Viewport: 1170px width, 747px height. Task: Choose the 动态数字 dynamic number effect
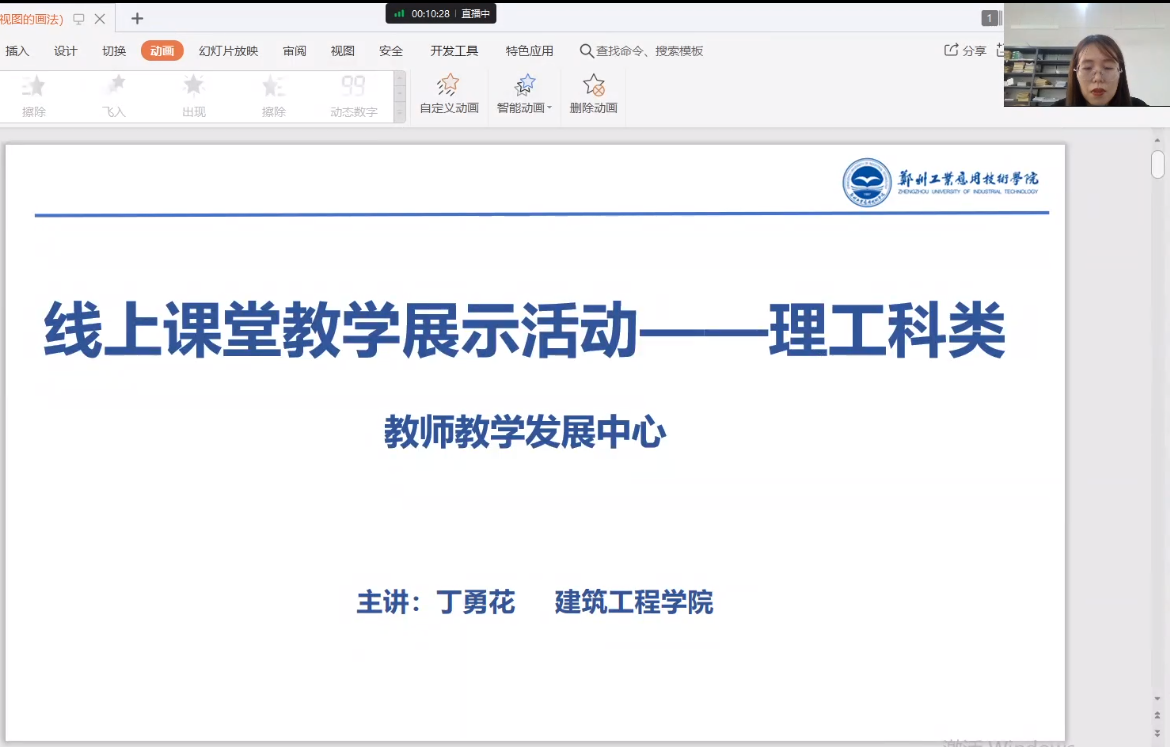(x=354, y=96)
